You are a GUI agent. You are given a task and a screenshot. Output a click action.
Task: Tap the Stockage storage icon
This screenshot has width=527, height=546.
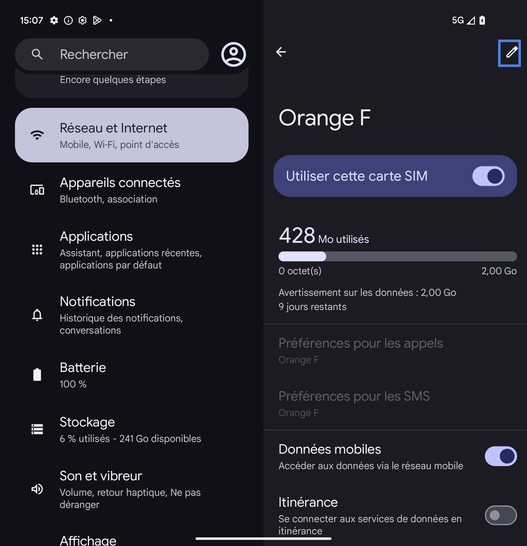pos(37,429)
